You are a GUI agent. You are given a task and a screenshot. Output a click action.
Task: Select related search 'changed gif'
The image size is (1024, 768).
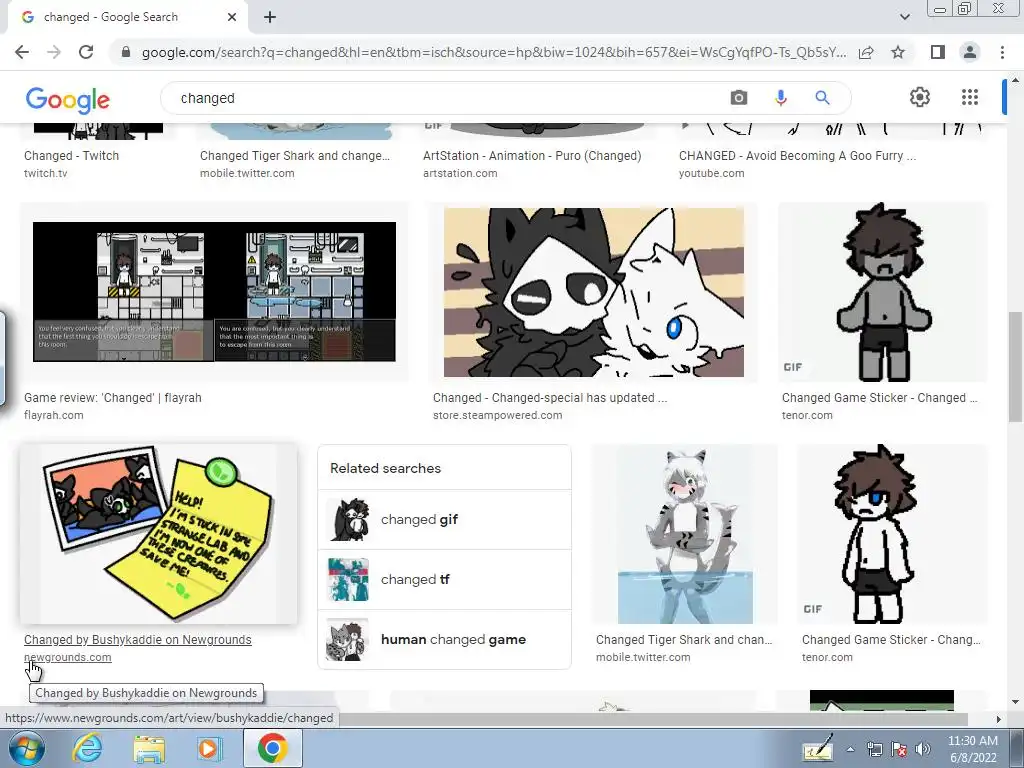(x=444, y=520)
